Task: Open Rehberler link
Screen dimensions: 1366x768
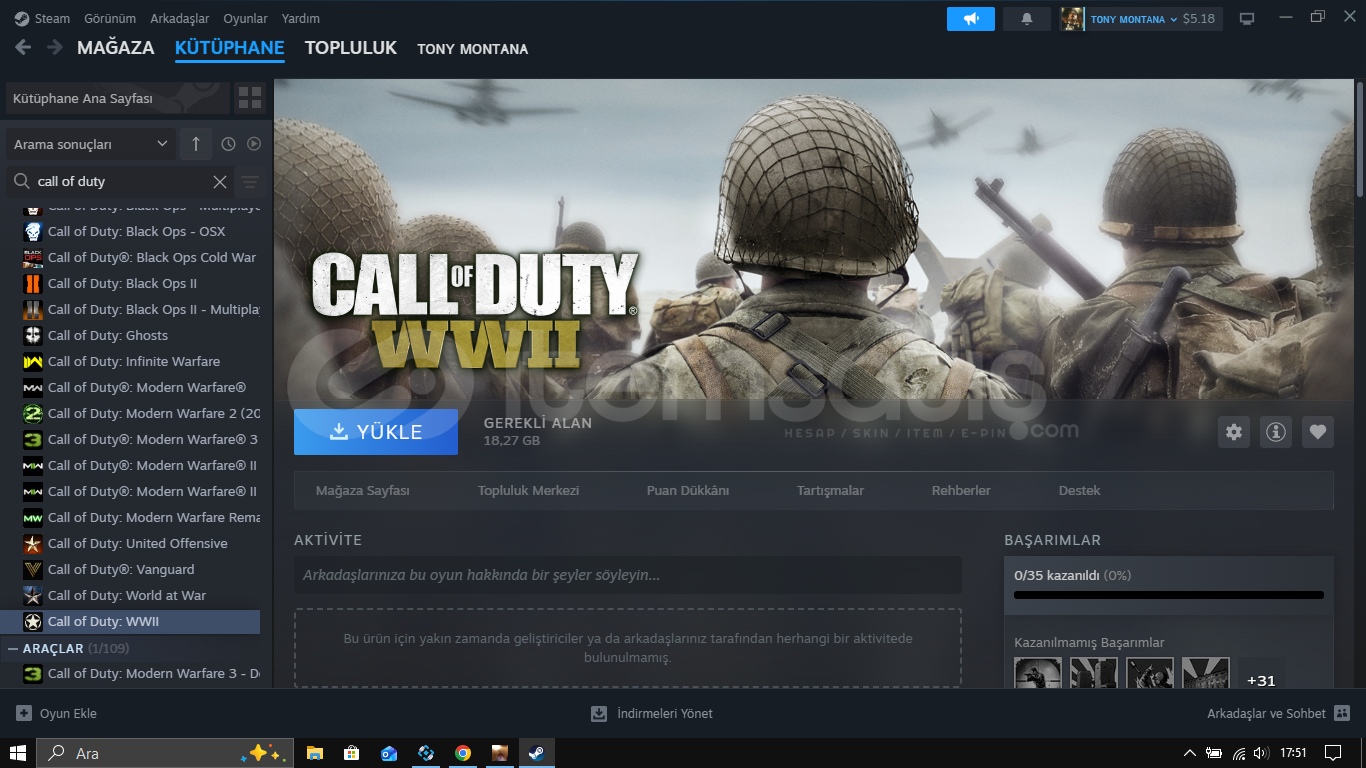Action: click(961, 491)
